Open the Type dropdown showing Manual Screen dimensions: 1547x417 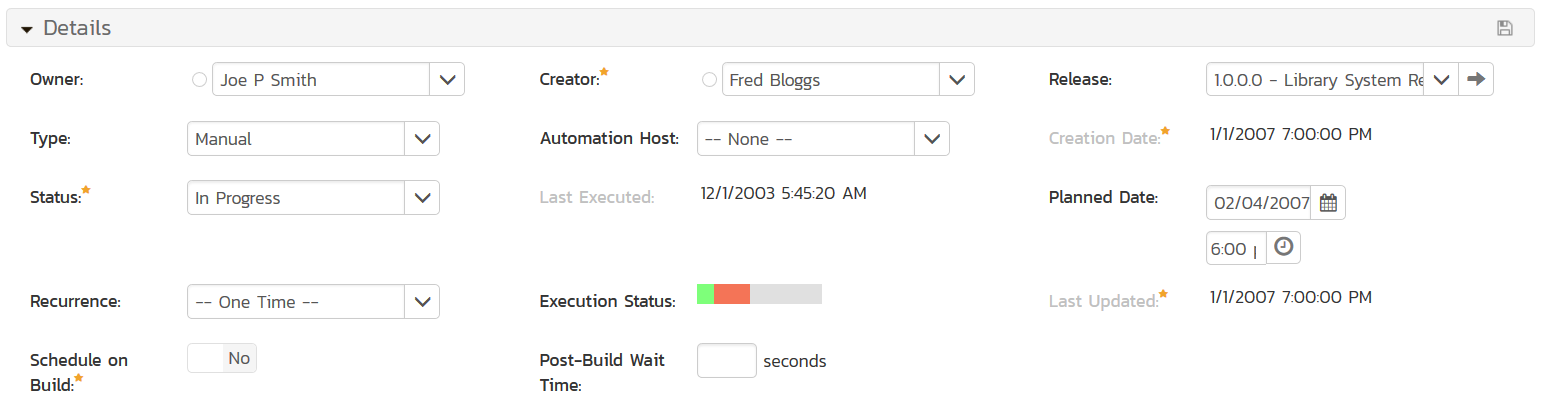point(421,139)
